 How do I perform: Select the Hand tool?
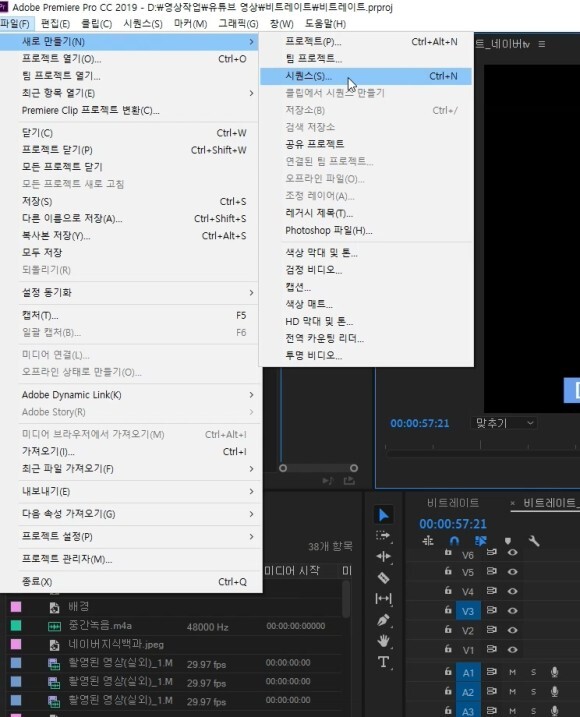(383, 641)
